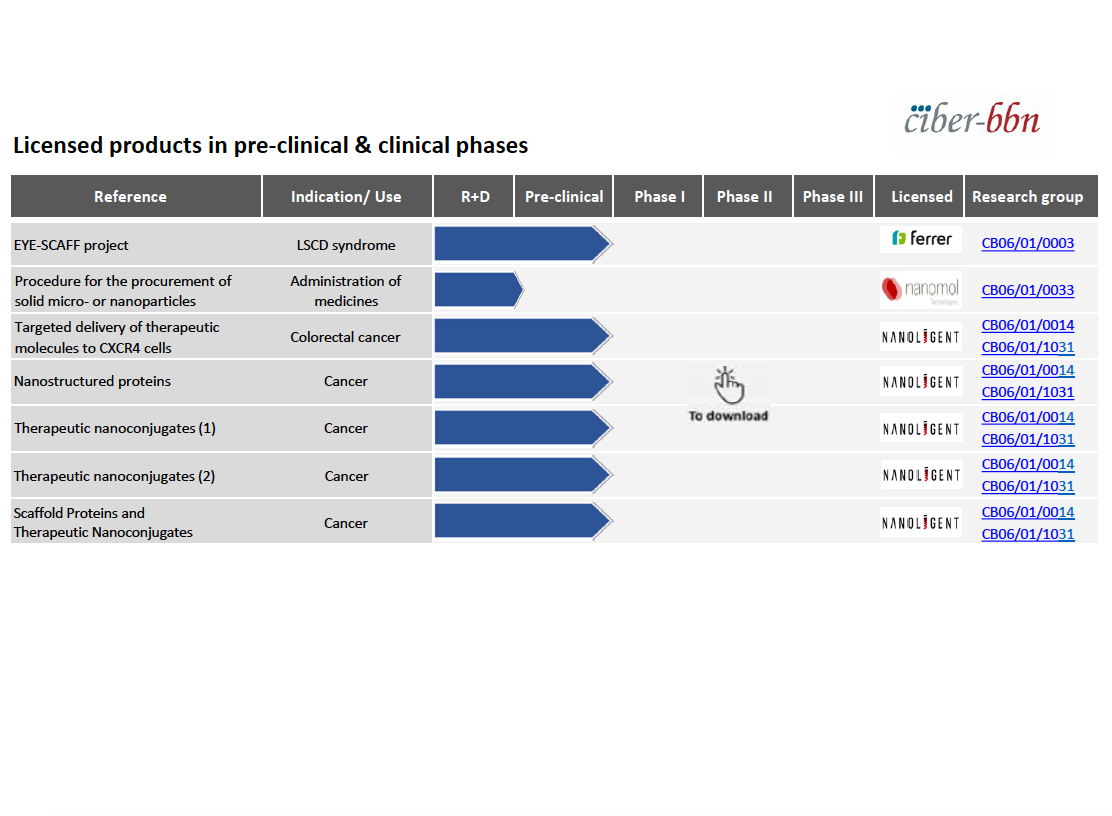Click Nanoligent logo in Scaffold Proteins row
Viewport: 1112px width, 816px height.
point(921,522)
